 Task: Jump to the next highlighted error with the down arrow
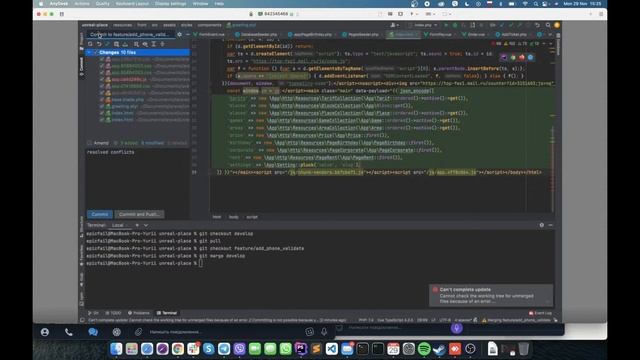[x=550, y=43]
